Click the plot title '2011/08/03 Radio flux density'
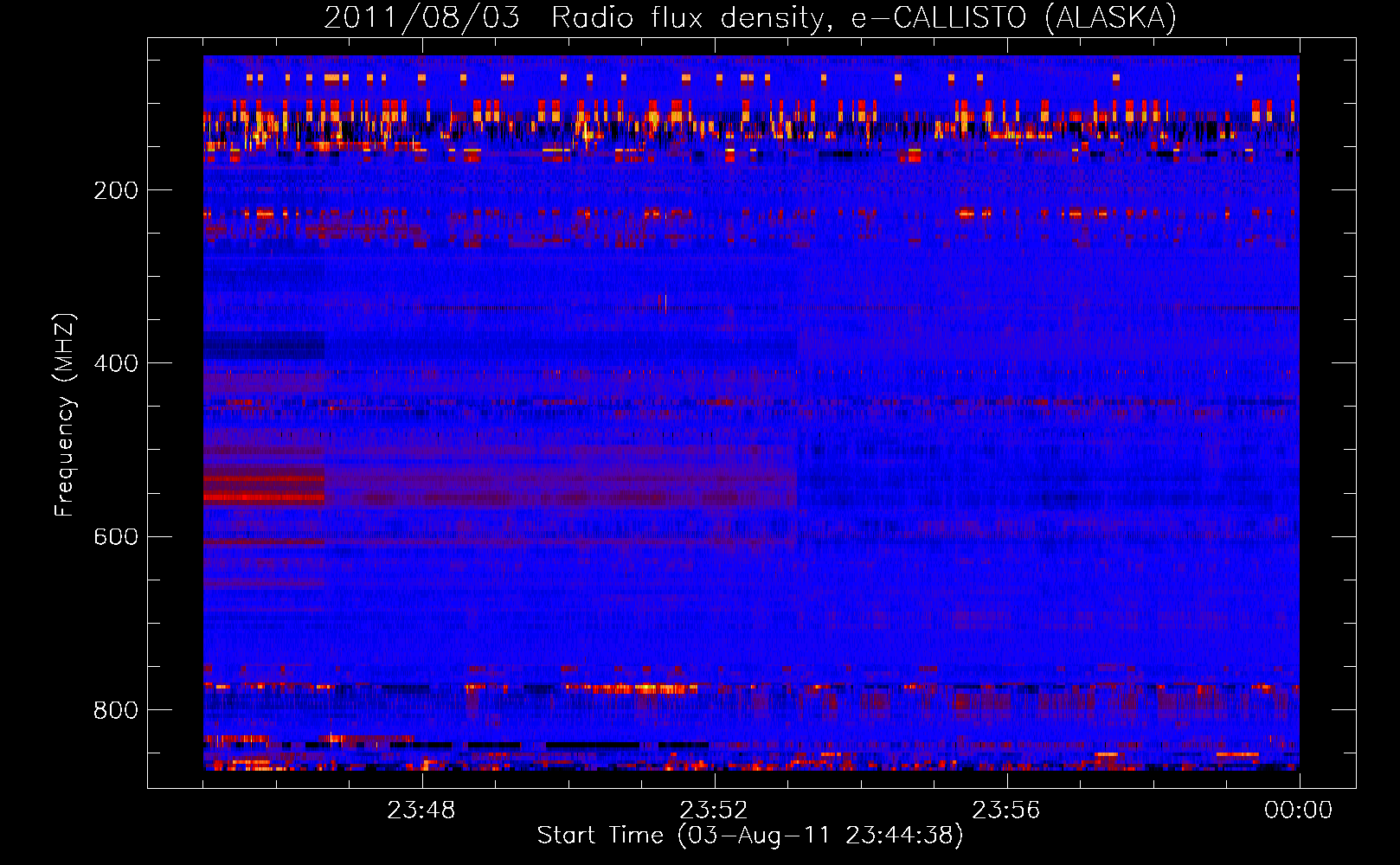Screen dimensions: 1400x865 point(750,17)
